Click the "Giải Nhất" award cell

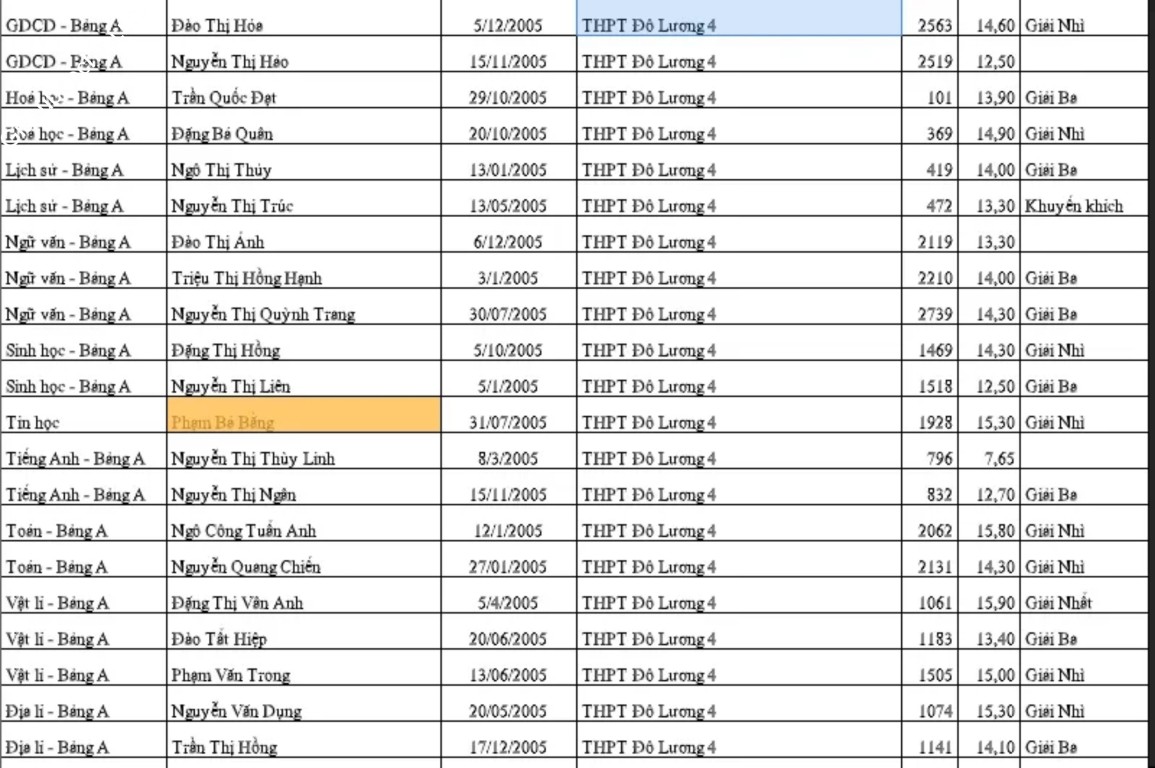click(1084, 603)
